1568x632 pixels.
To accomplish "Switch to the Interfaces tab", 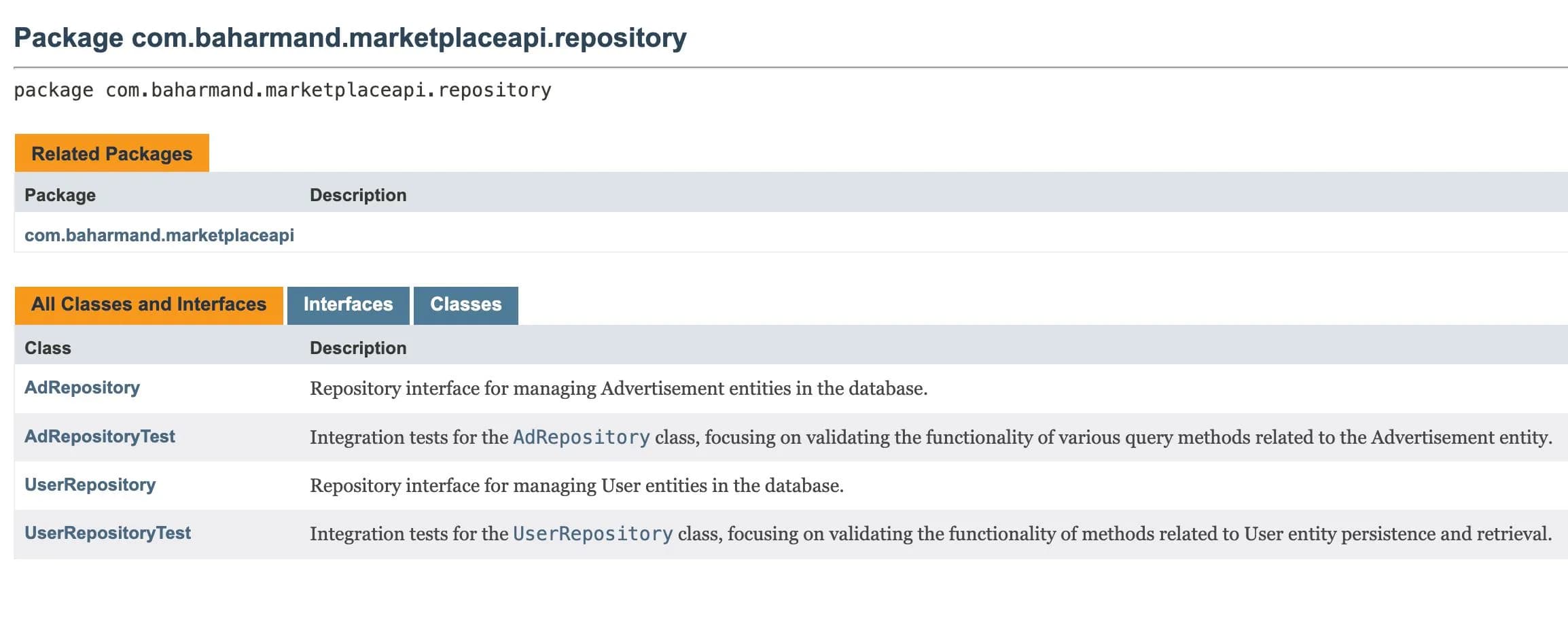I will tap(348, 304).
